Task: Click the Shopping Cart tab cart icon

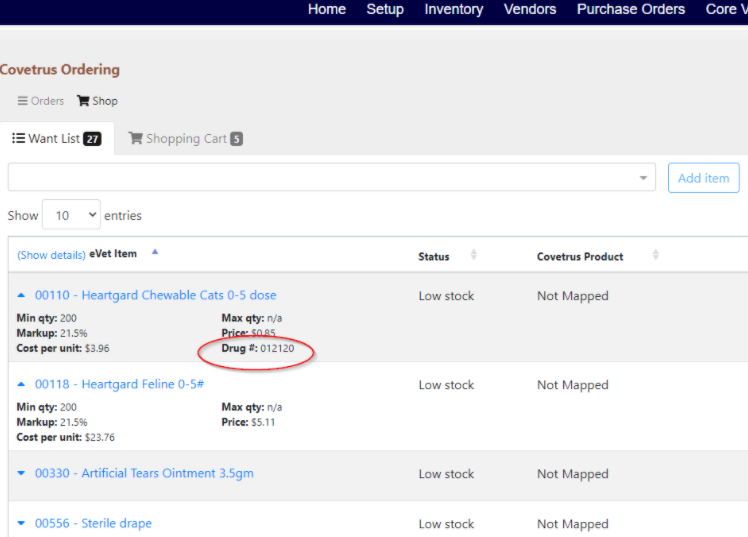Action: point(135,138)
